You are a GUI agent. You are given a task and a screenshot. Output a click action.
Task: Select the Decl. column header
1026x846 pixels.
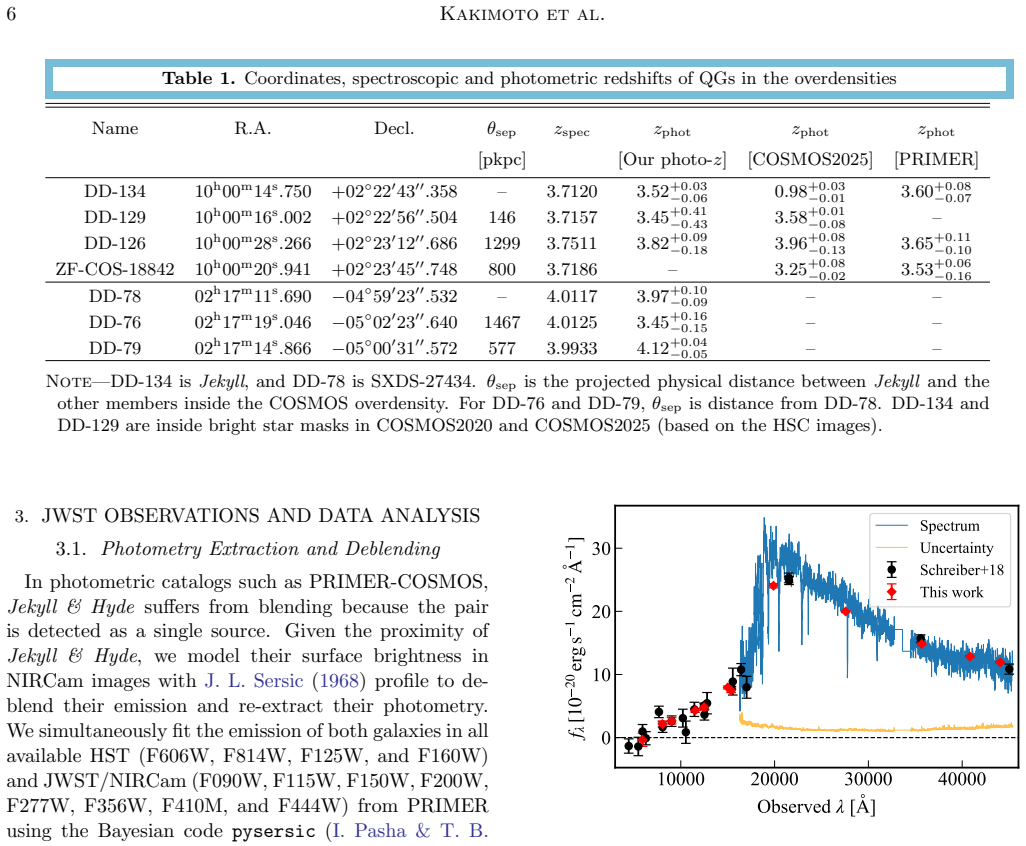(x=394, y=128)
